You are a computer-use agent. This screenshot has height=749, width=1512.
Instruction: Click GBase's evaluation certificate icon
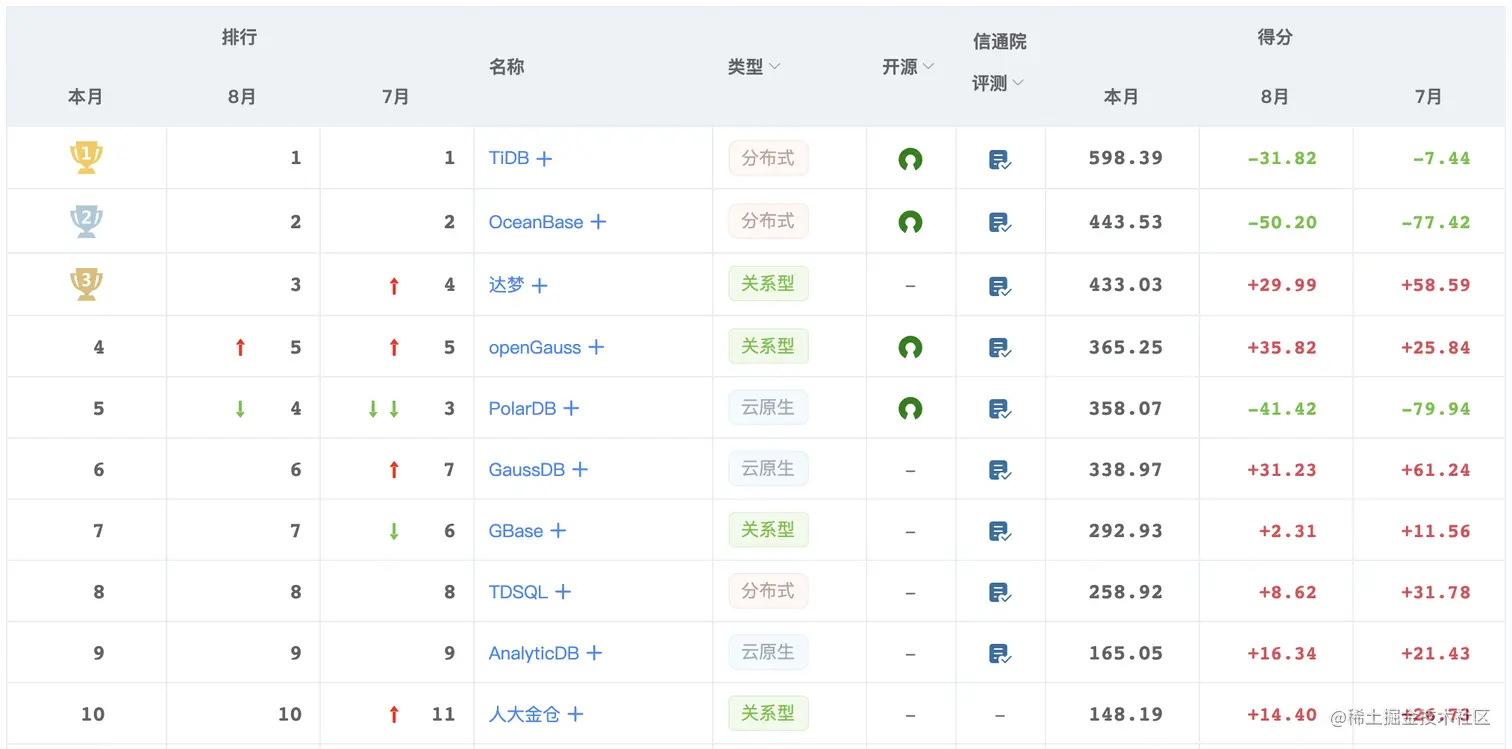[1000, 531]
